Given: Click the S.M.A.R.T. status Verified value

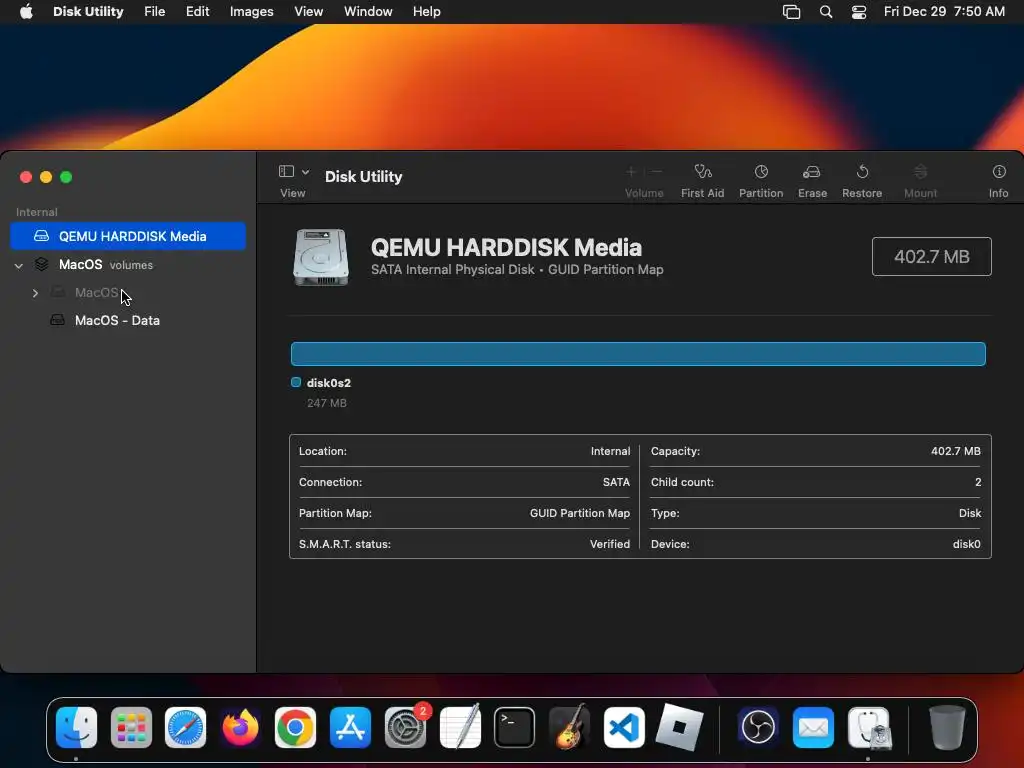Looking at the screenshot, I should (610, 544).
